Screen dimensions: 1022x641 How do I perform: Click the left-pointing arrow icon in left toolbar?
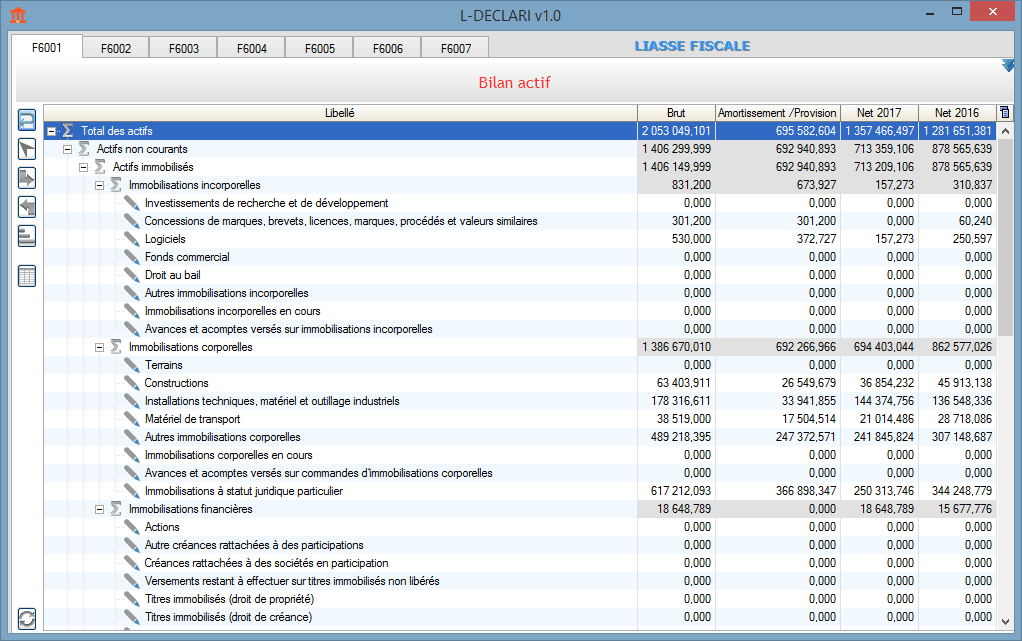click(27, 207)
